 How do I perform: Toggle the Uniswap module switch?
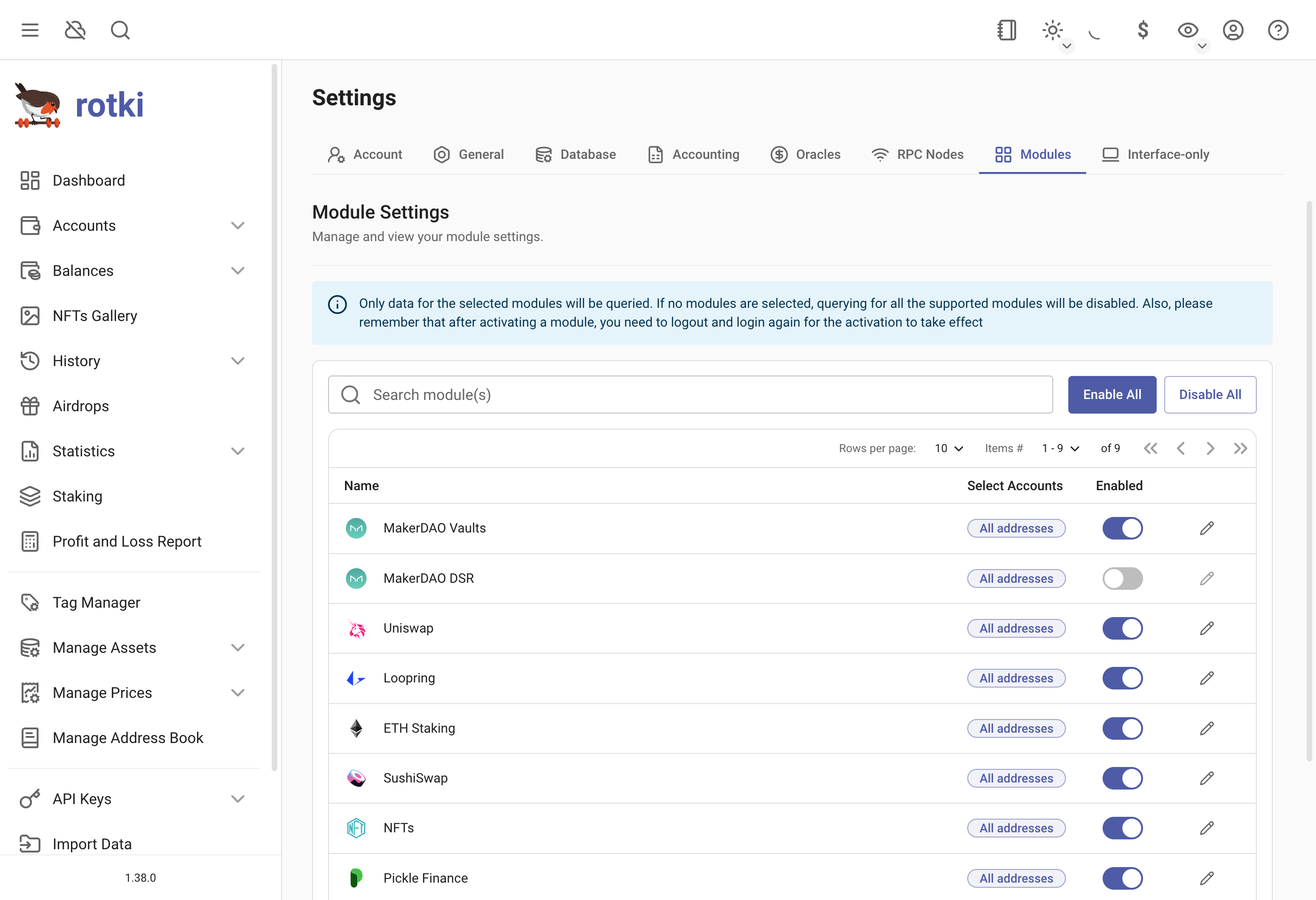(1122, 628)
